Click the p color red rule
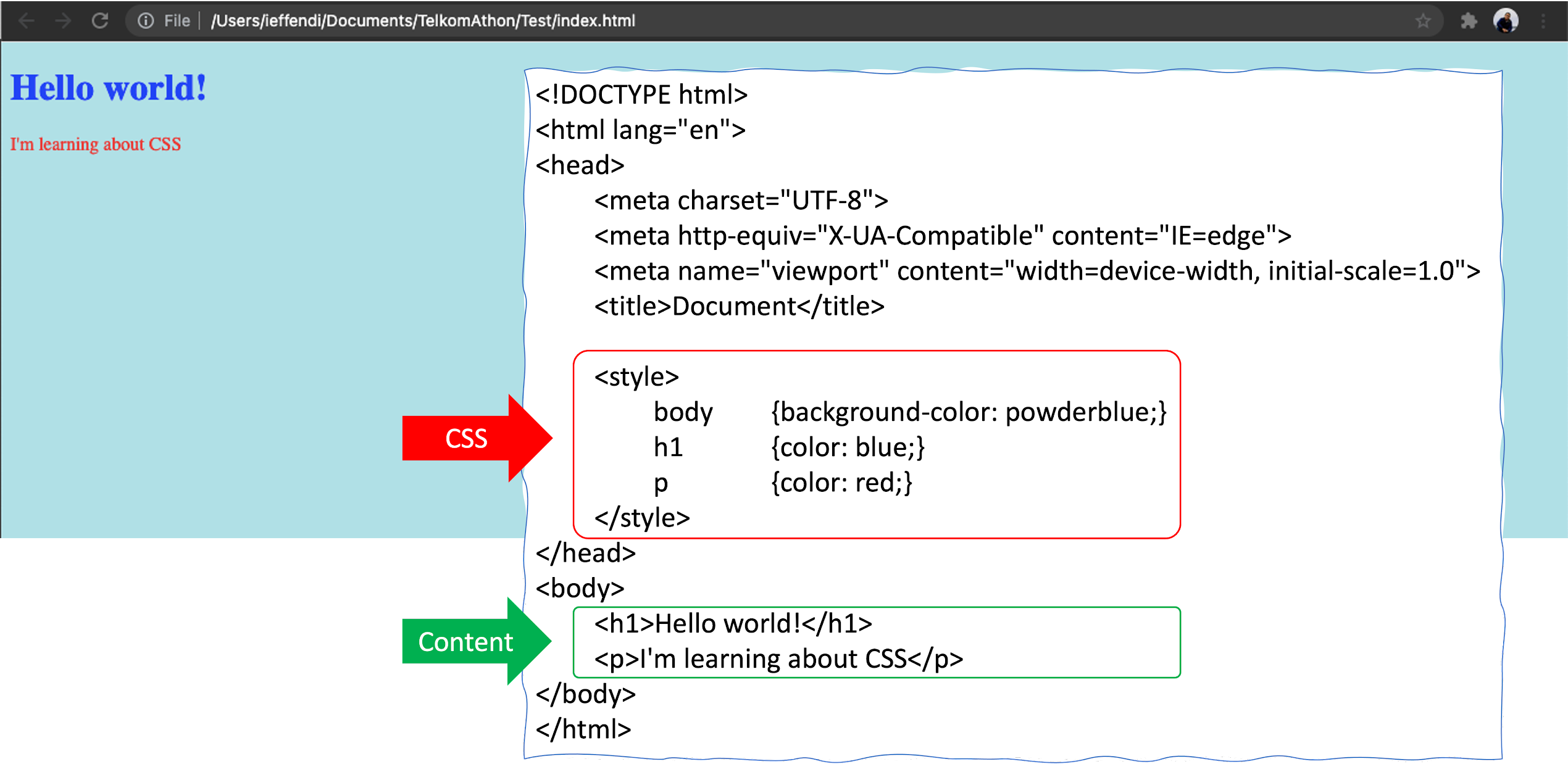This screenshot has width=1568, height=764. point(841,483)
